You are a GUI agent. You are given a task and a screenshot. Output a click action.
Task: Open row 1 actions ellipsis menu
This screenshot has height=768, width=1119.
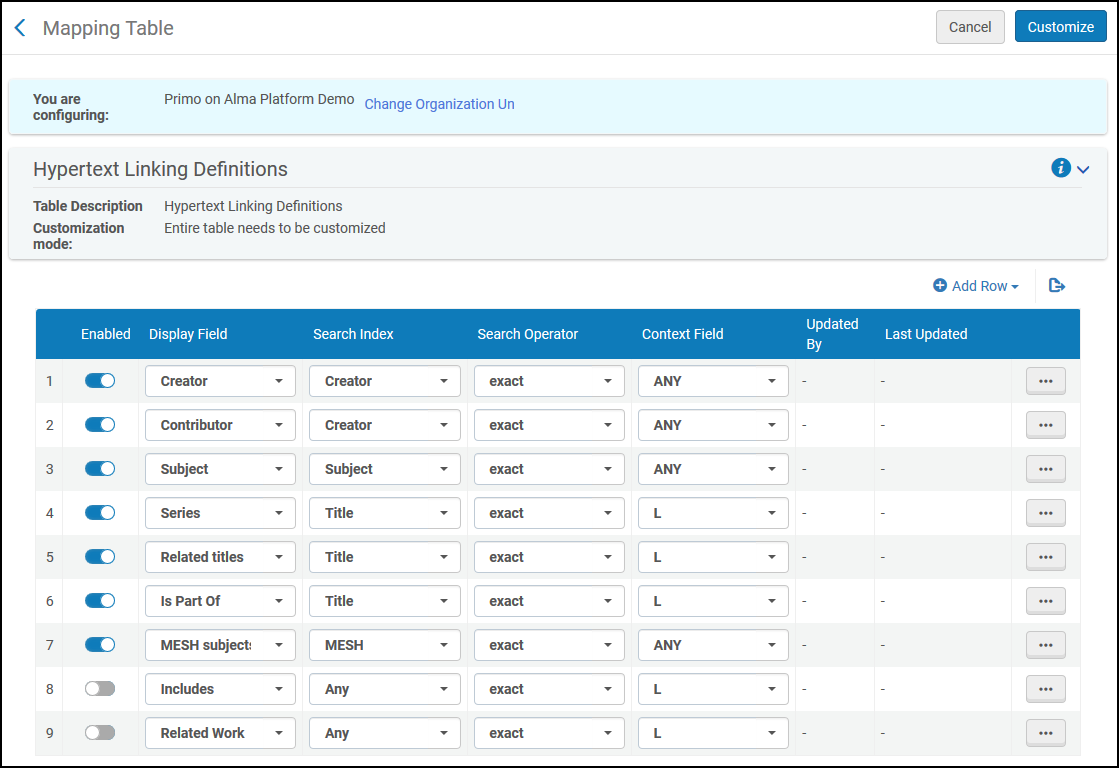coord(1045,381)
